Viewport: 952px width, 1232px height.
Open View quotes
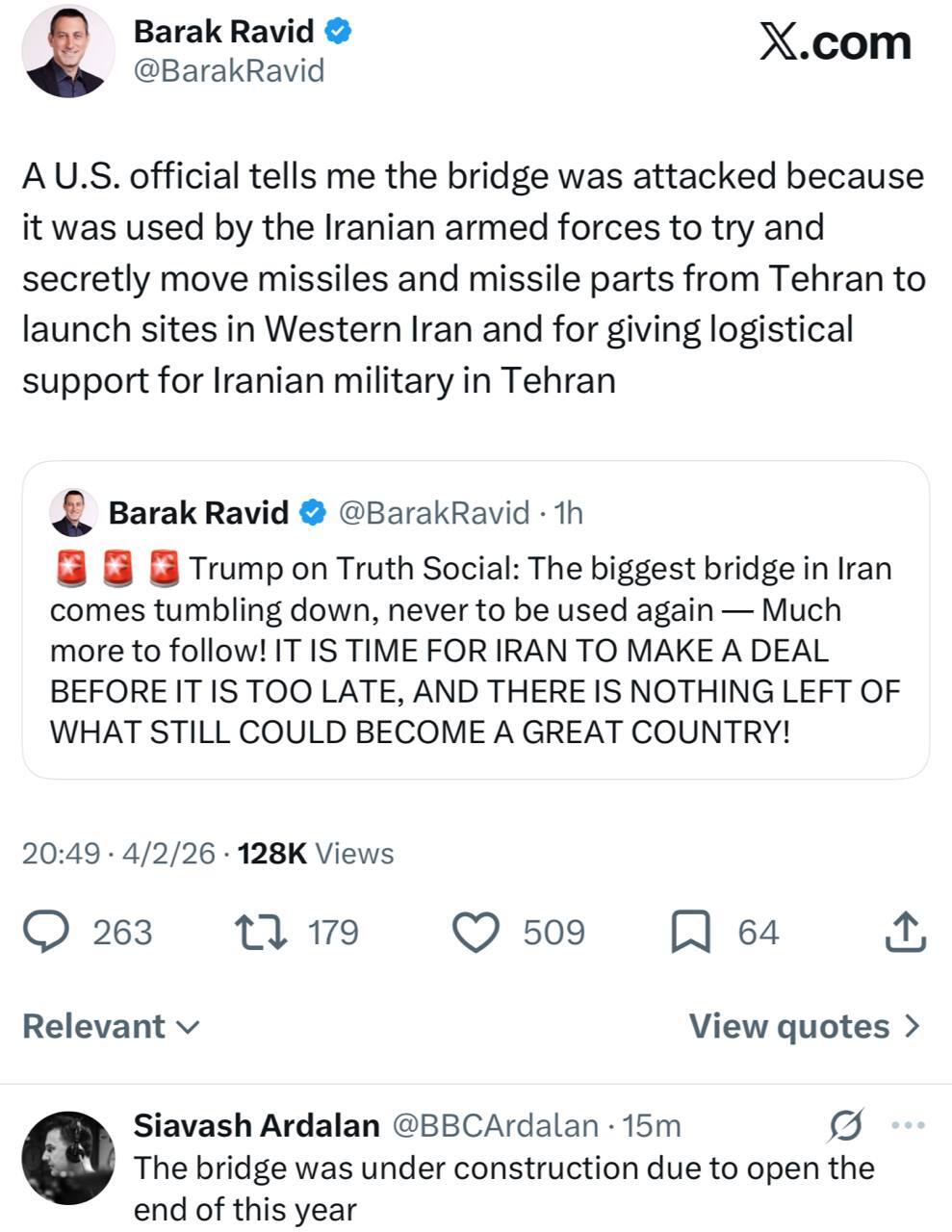805,1026
